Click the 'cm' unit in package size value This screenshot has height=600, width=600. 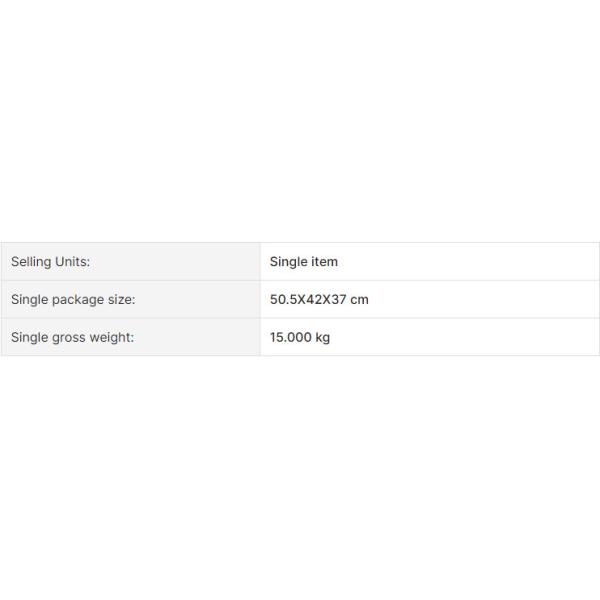tap(359, 300)
